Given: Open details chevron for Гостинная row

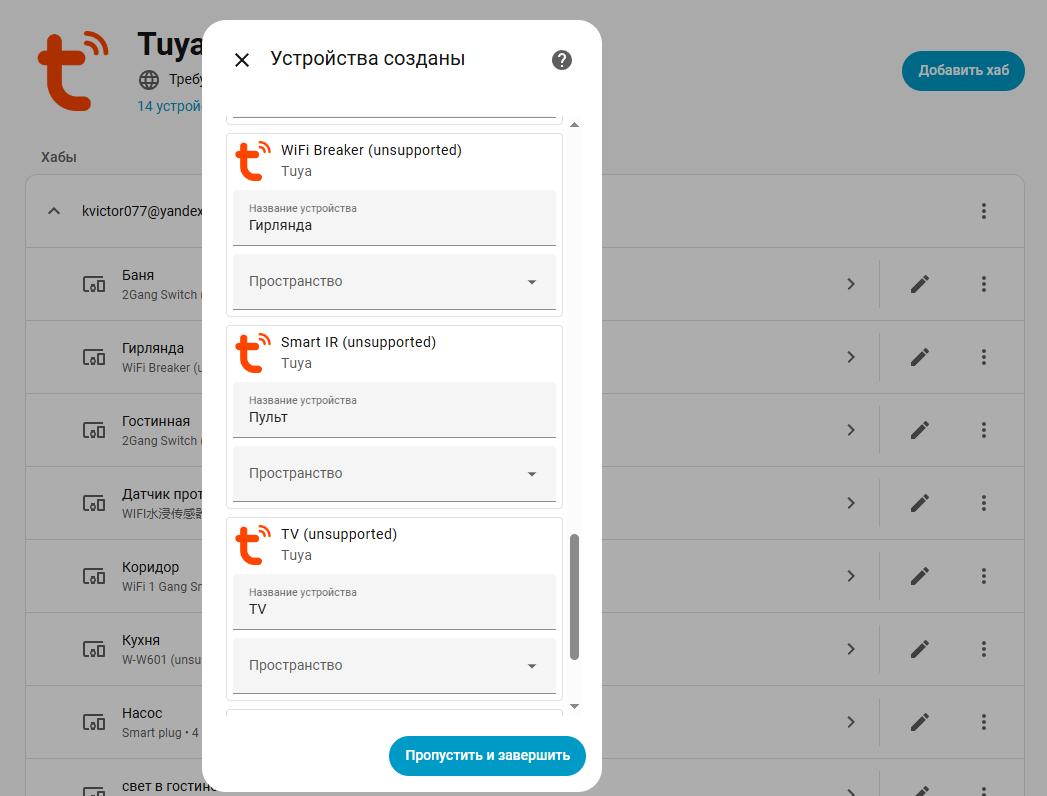Looking at the screenshot, I should pos(851,430).
